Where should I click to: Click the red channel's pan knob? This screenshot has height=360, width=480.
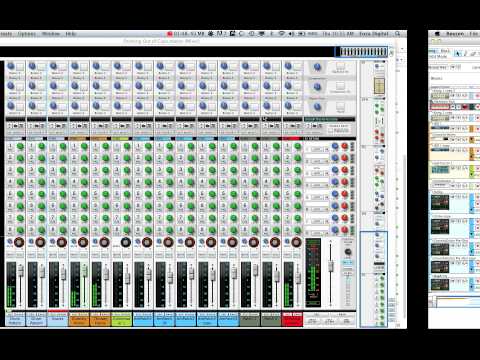pyautogui.click(x=296, y=242)
